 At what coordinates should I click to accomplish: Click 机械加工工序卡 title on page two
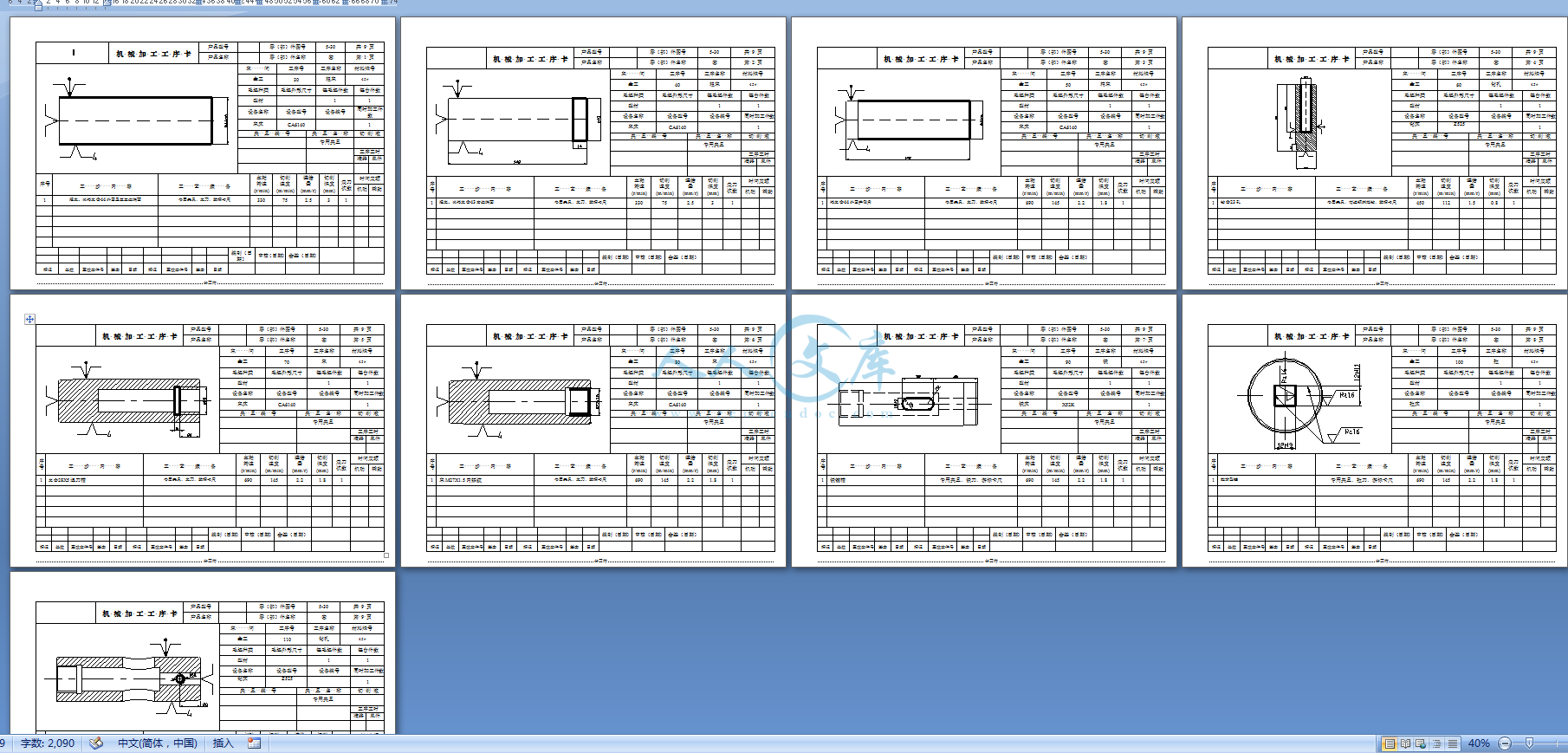point(530,59)
